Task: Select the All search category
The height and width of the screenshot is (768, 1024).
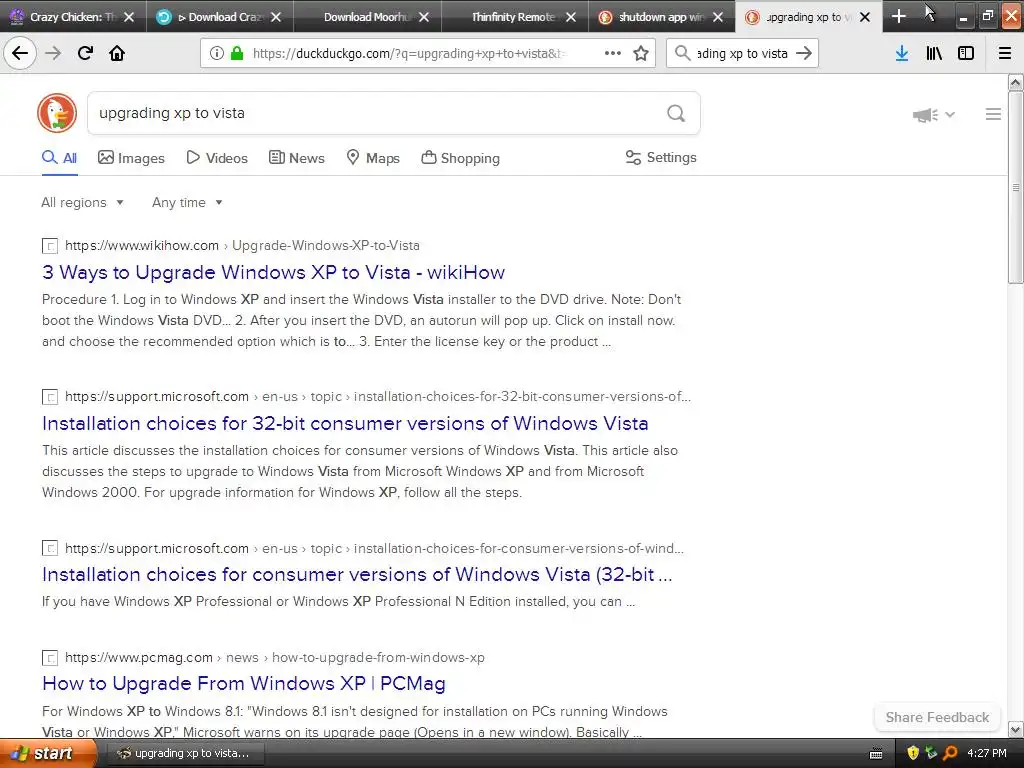Action: (59, 158)
